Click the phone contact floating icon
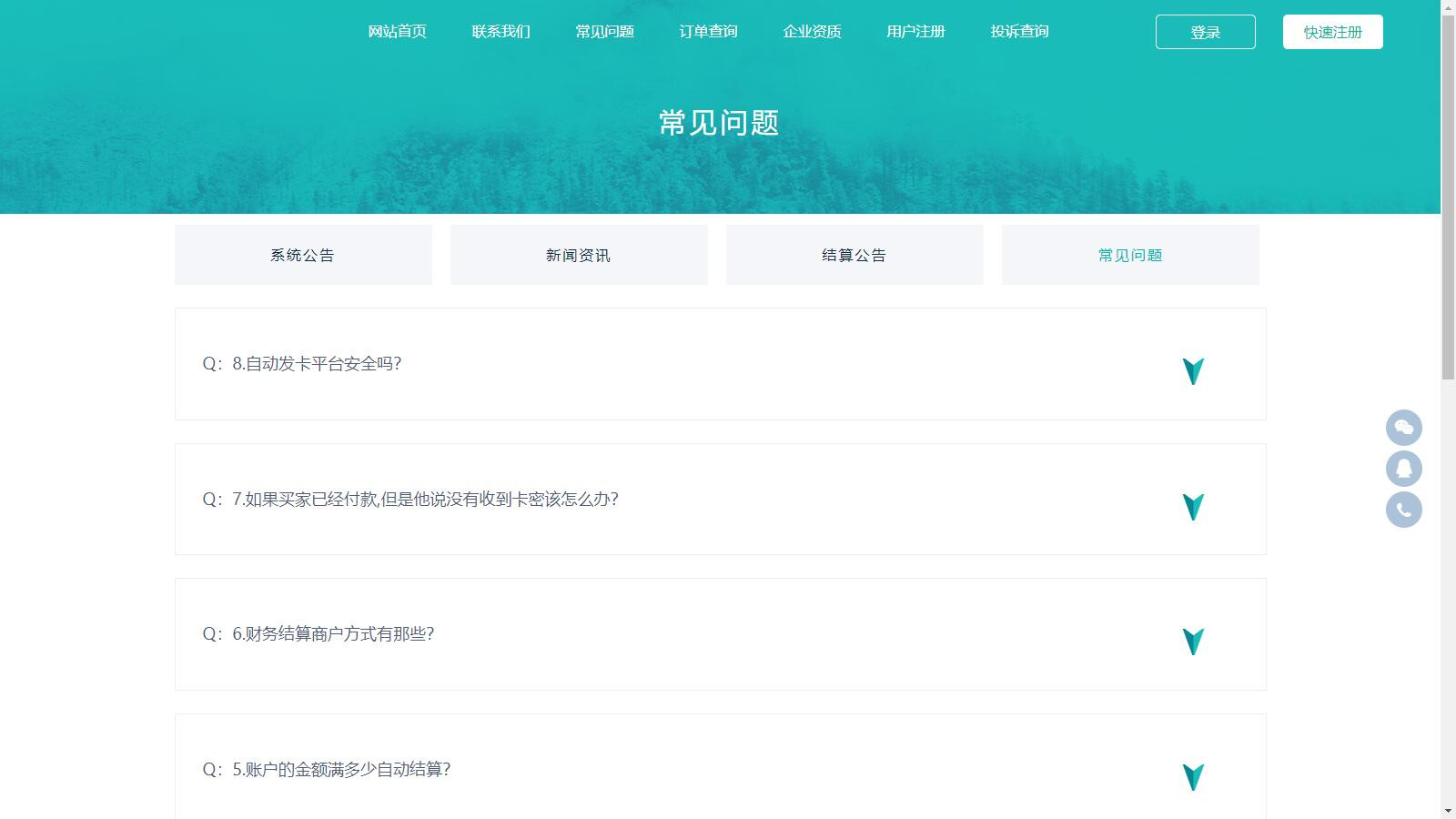1456x819 pixels. (x=1403, y=510)
